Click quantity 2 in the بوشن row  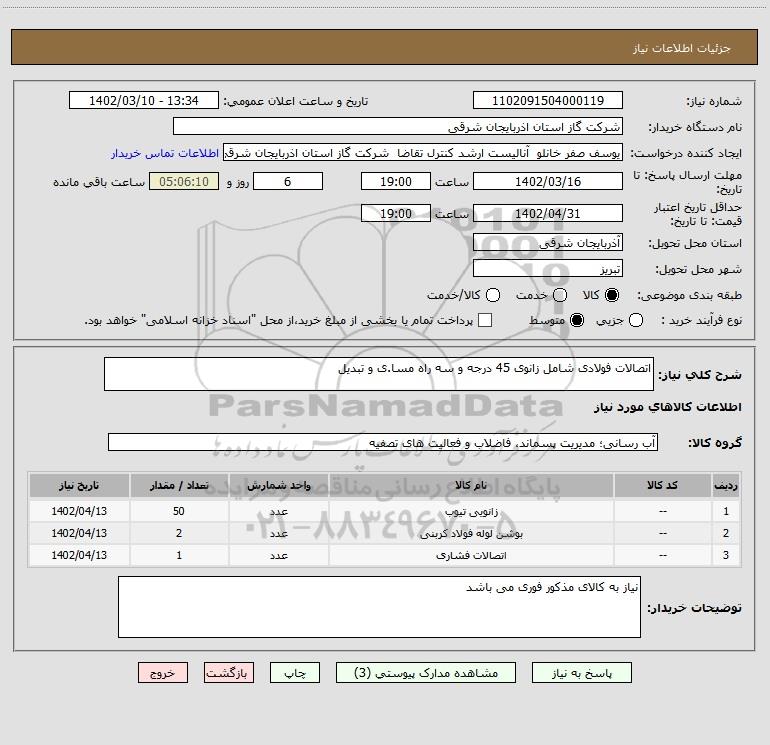point(179,533)
